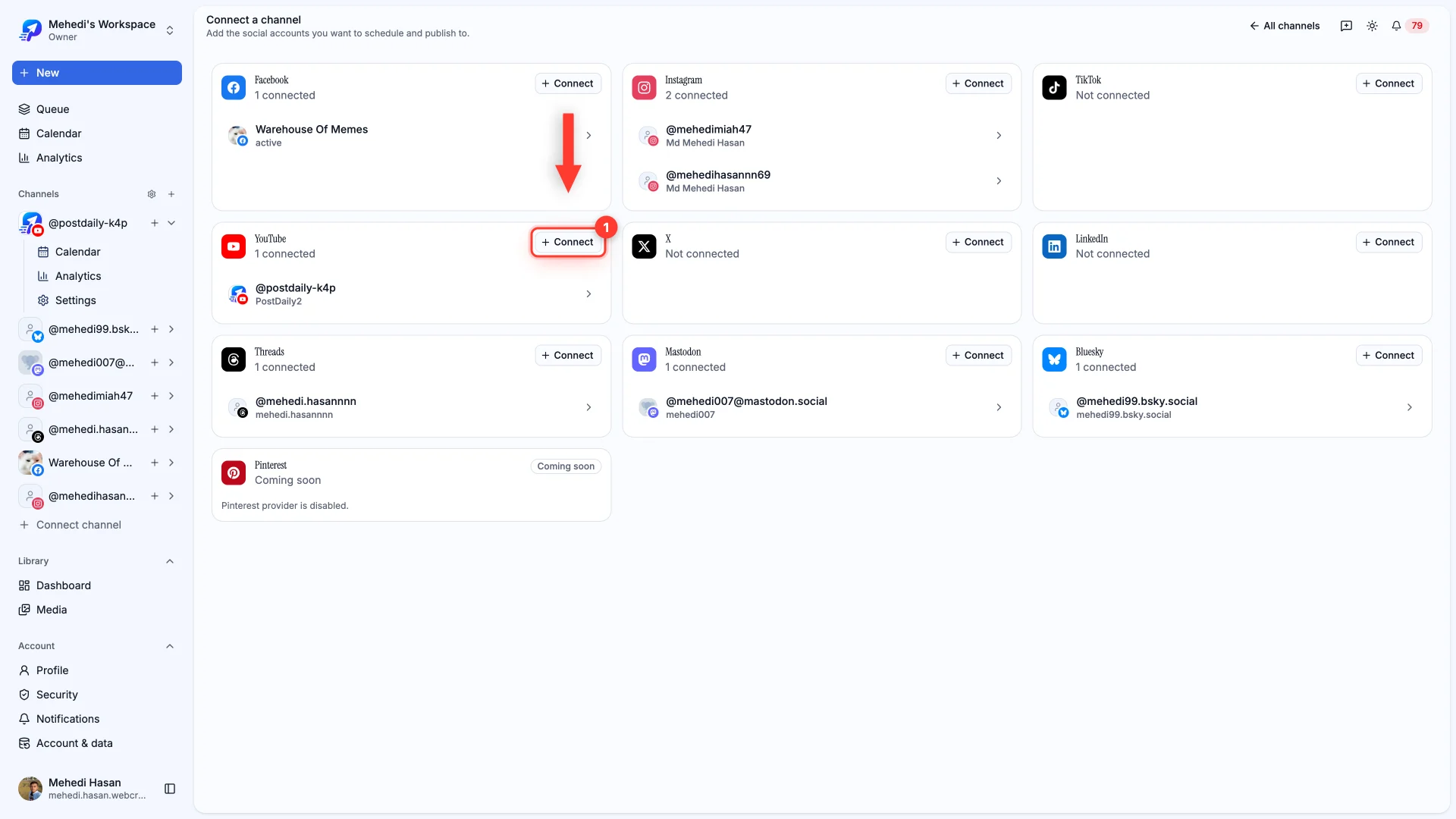Add a channel with Channels plus icon

171,194
